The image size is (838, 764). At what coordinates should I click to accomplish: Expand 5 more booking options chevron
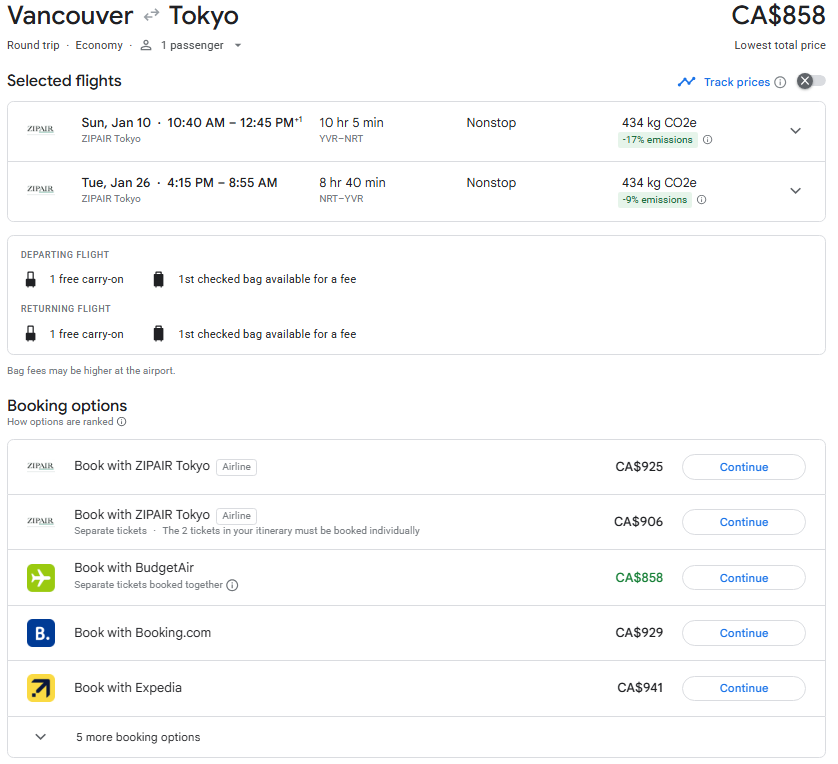pyautogui.click(x=41, y=737)
